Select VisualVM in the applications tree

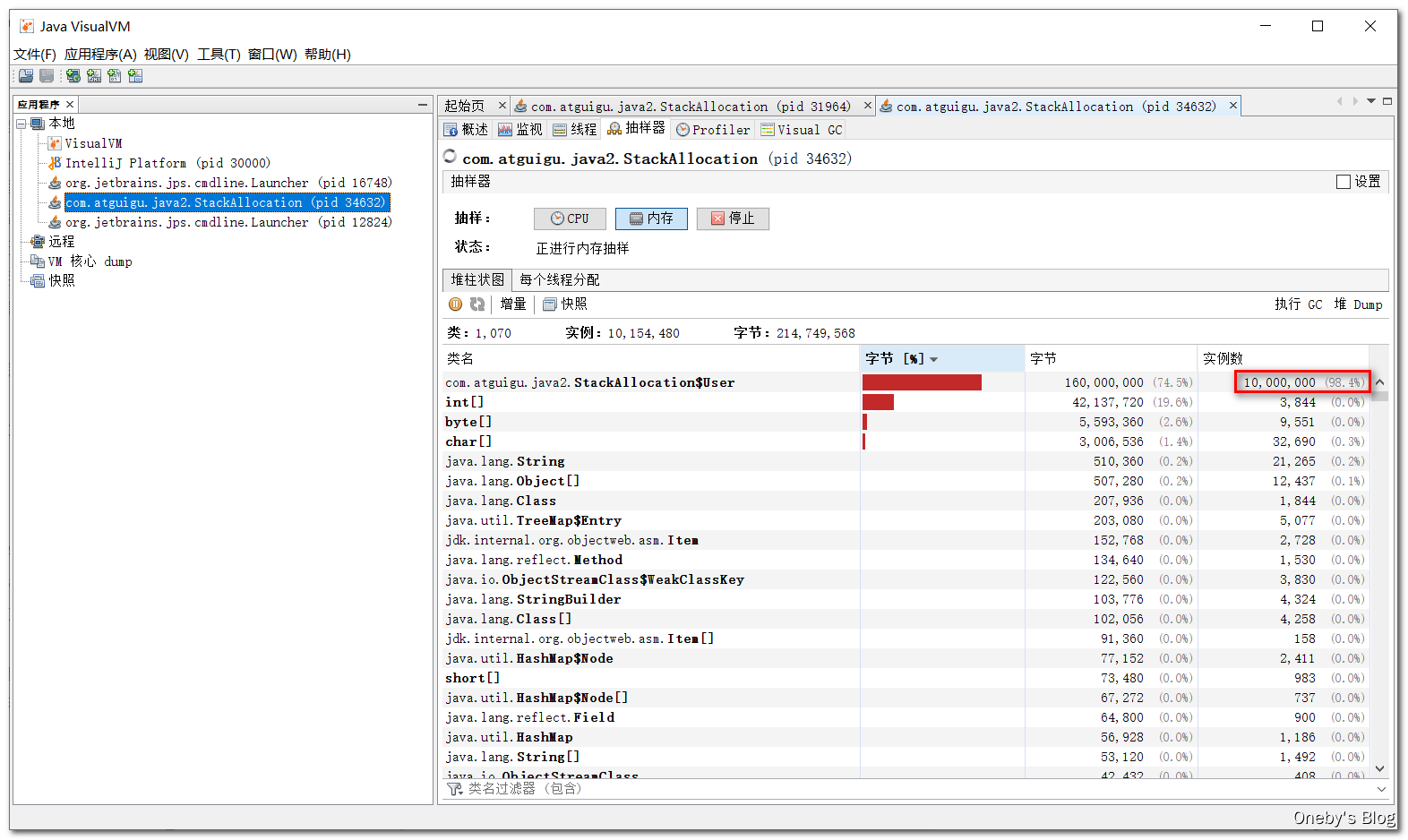[93, 143]
